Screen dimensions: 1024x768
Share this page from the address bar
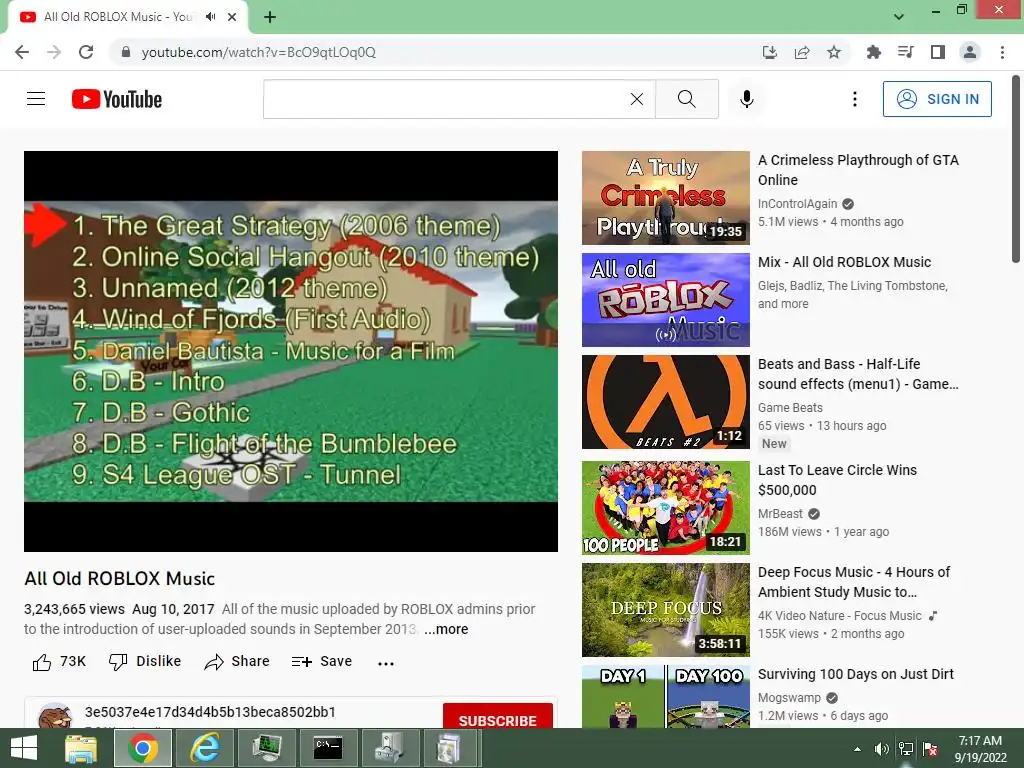[802, 52]
